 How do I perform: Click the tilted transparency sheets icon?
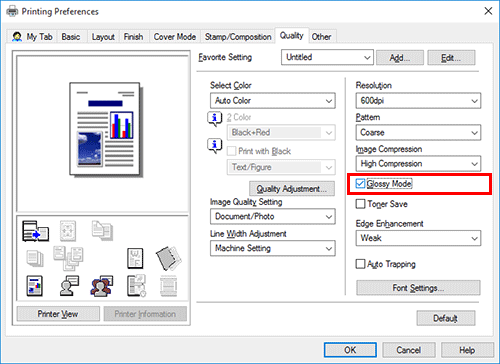[x=169, y=258]
